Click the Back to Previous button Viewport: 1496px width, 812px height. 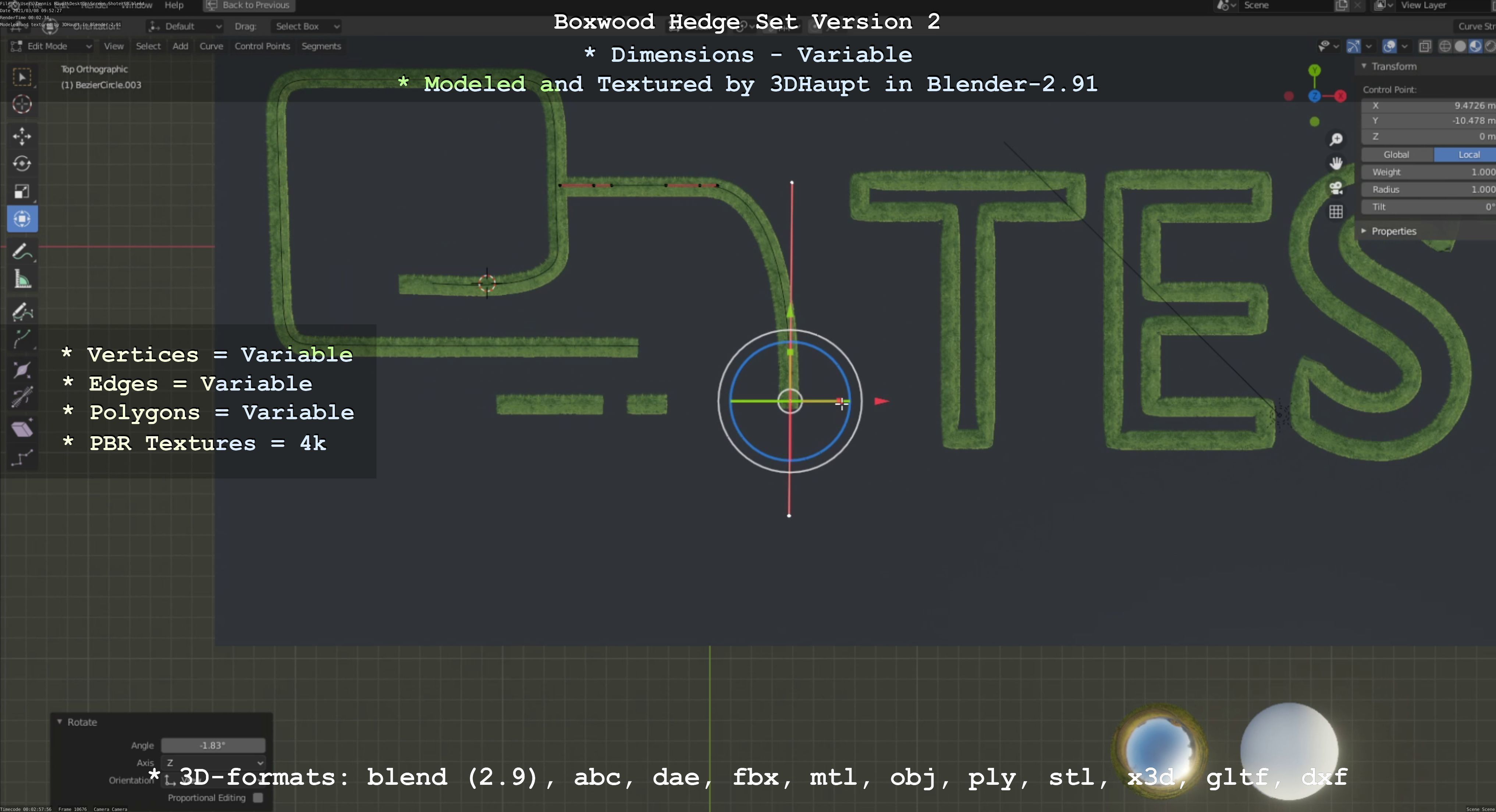[249, 5]
